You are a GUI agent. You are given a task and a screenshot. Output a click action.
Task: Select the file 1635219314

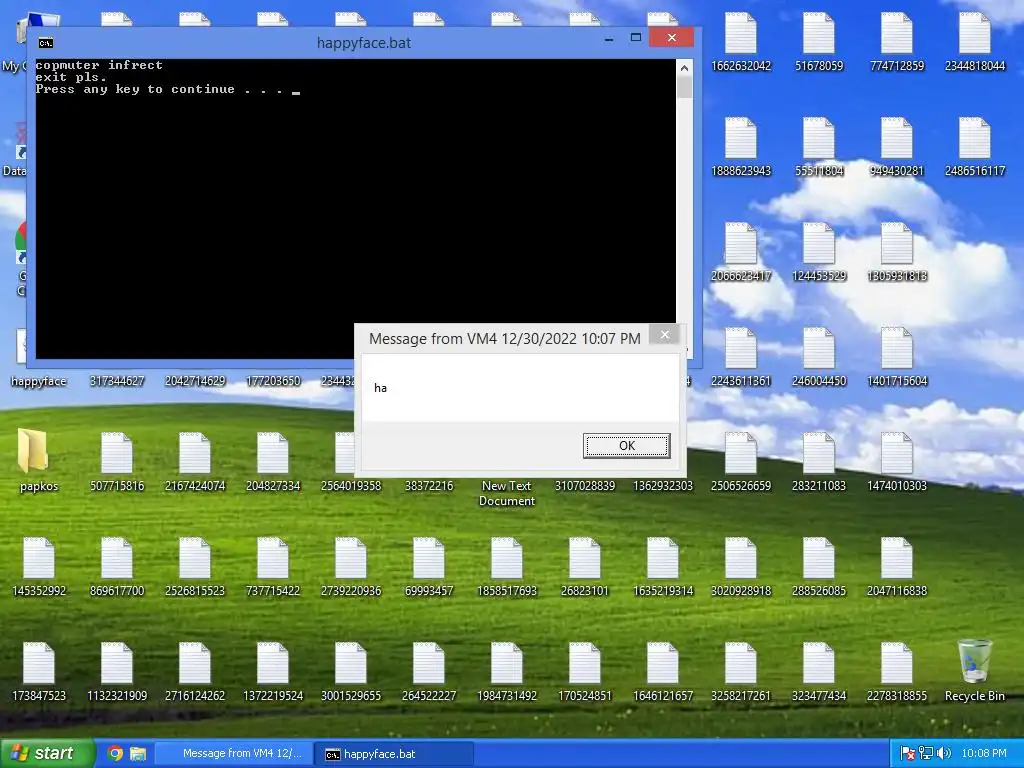coord(662,568)
